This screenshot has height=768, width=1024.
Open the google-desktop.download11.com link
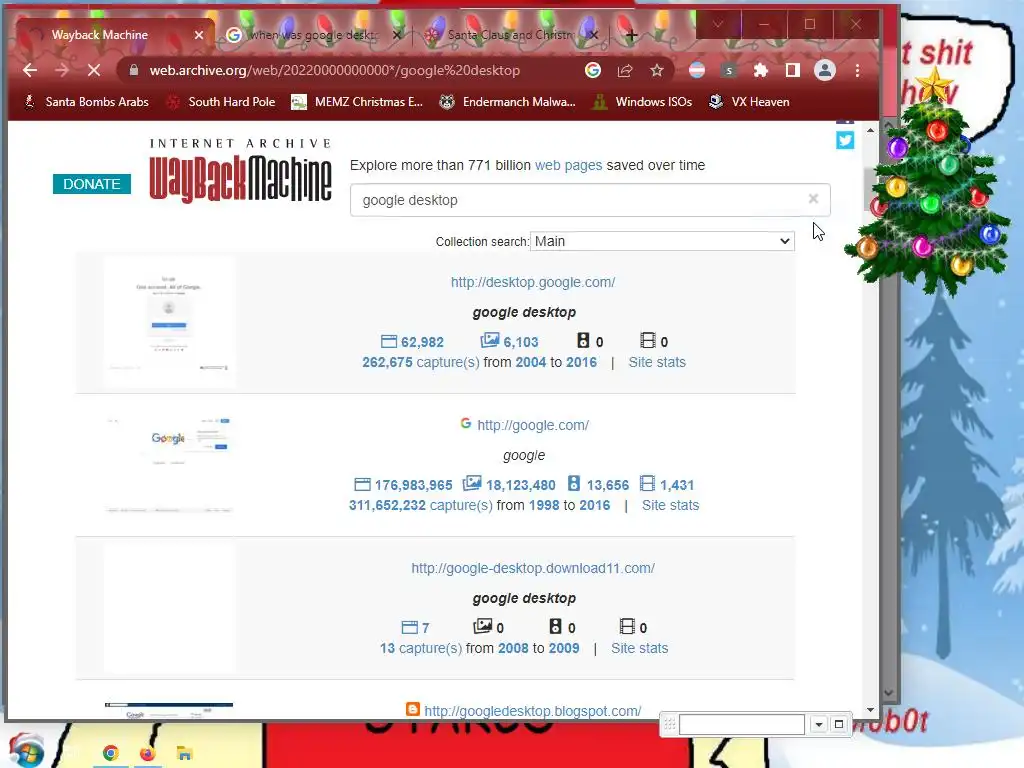(533, 568)
